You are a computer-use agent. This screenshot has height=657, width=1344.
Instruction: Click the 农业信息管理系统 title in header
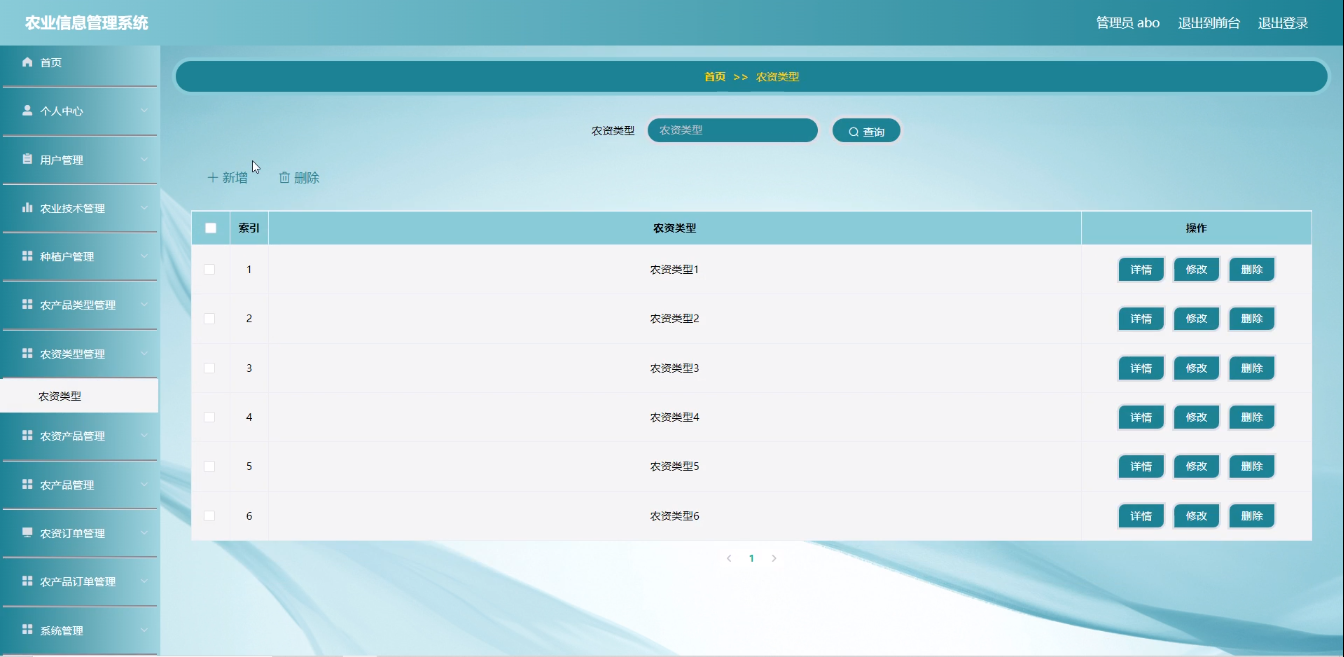pos(87,23)
